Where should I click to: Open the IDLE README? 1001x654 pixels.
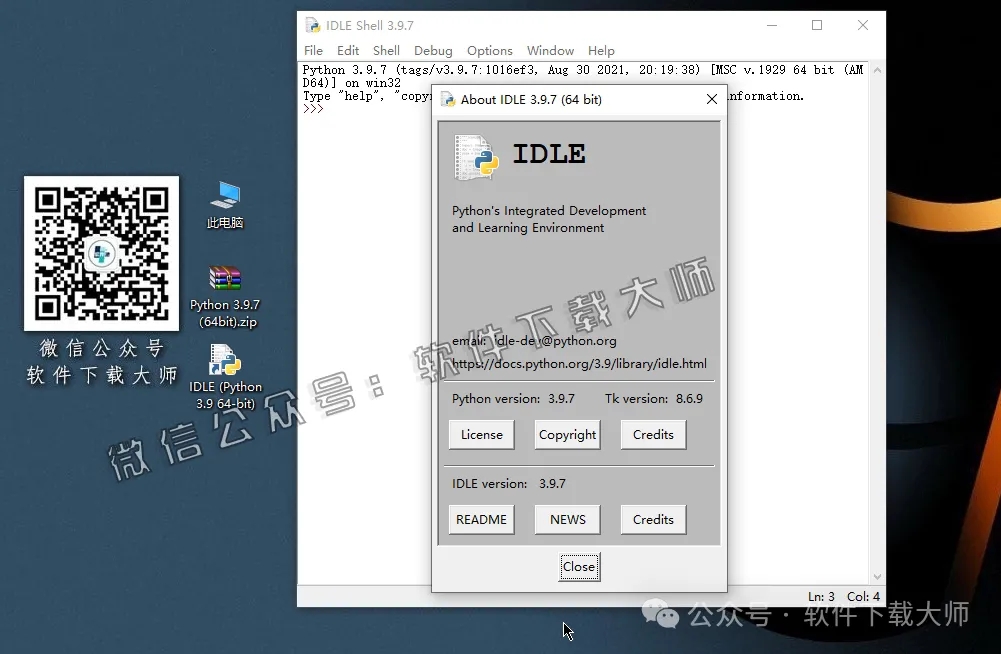481,520
